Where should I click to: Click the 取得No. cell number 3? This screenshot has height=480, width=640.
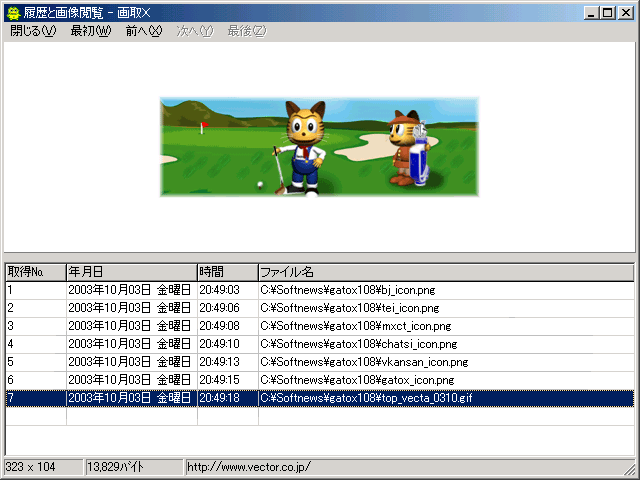pos(36,326)
